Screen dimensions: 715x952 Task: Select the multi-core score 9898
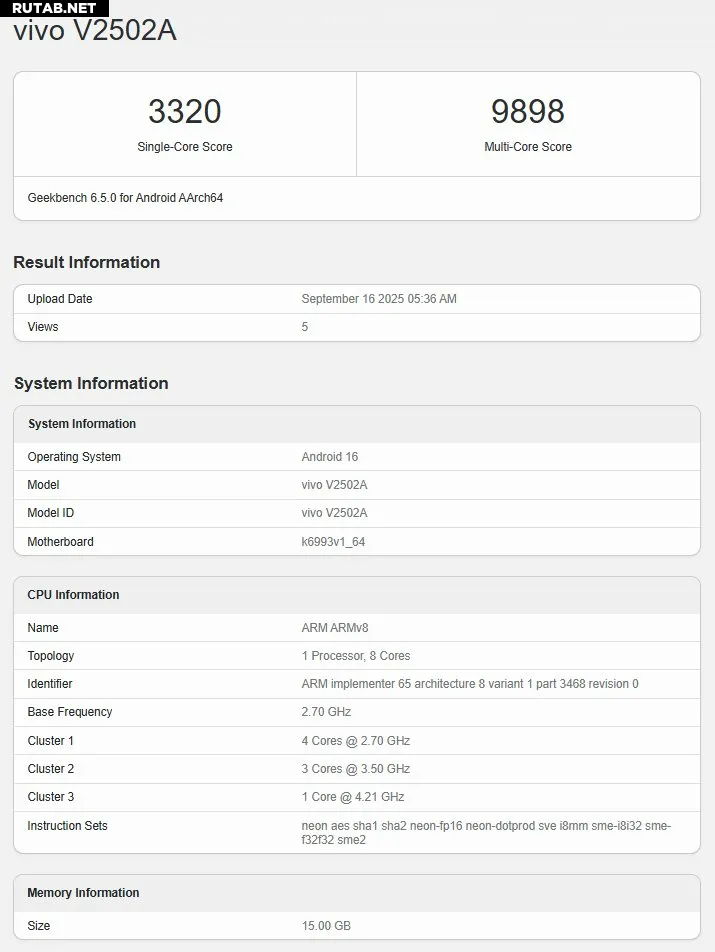tap(527, 111)
